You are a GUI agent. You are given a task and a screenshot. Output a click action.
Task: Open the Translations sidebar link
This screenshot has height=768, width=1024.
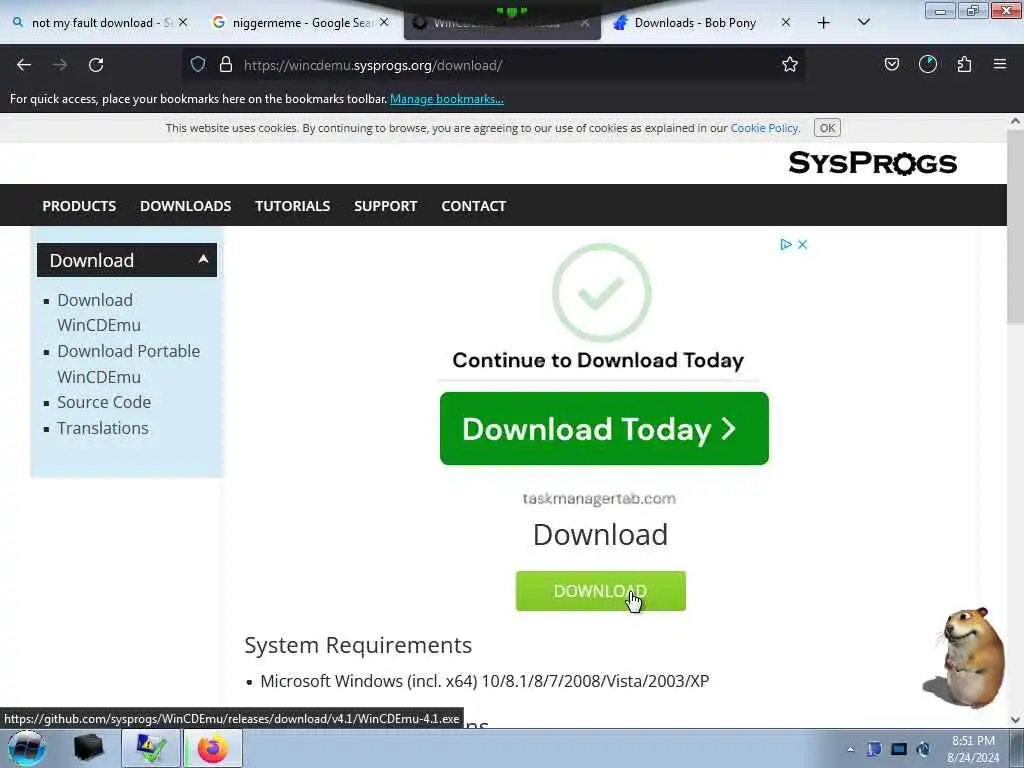(x=103, y=428)
